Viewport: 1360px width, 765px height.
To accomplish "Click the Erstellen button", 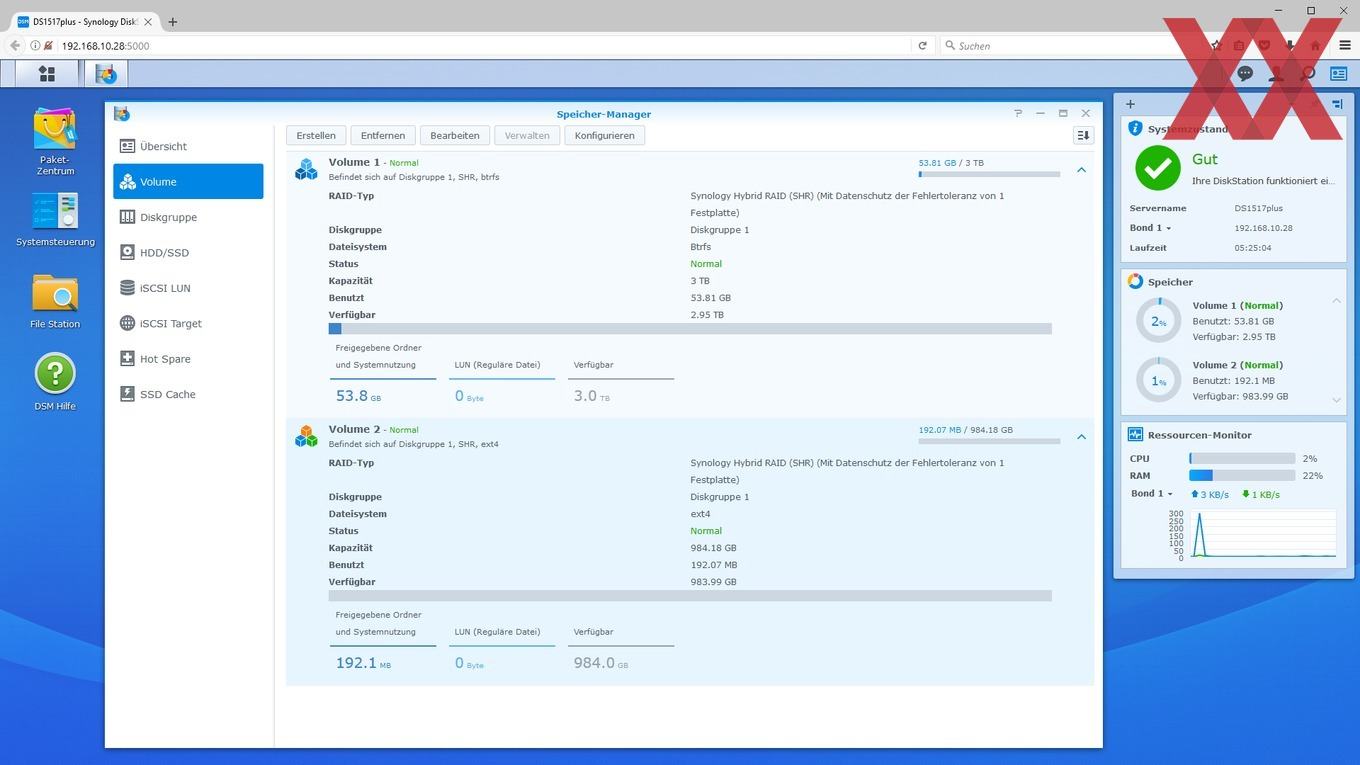I will pos(316,135).
